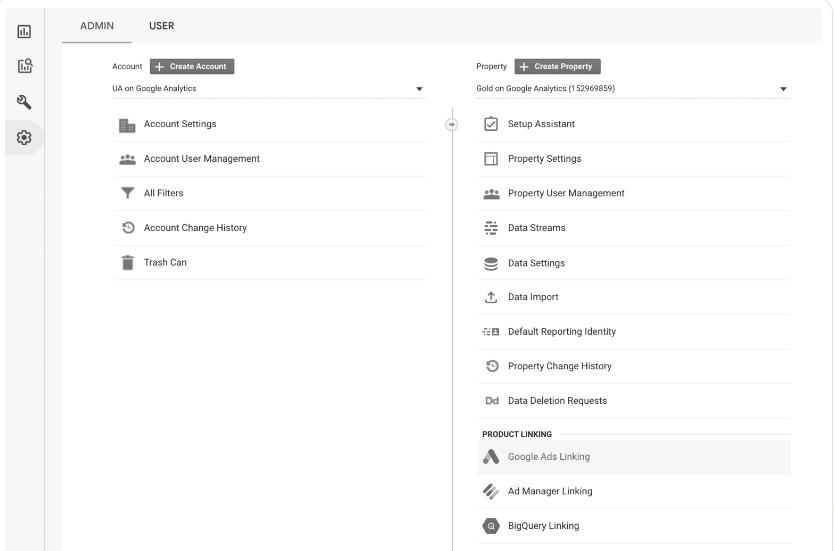Click the Default Reporting Identity icon
Image resolution: width=835 pixels, height=551 pixels.
[x=491, y=332]
